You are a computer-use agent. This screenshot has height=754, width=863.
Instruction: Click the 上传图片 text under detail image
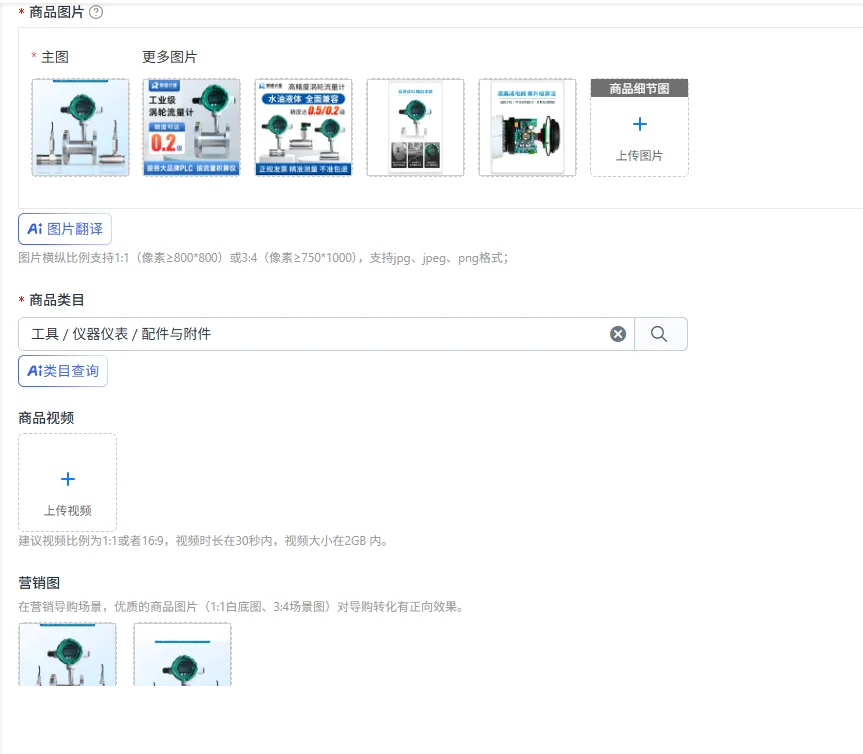(640, 156)
